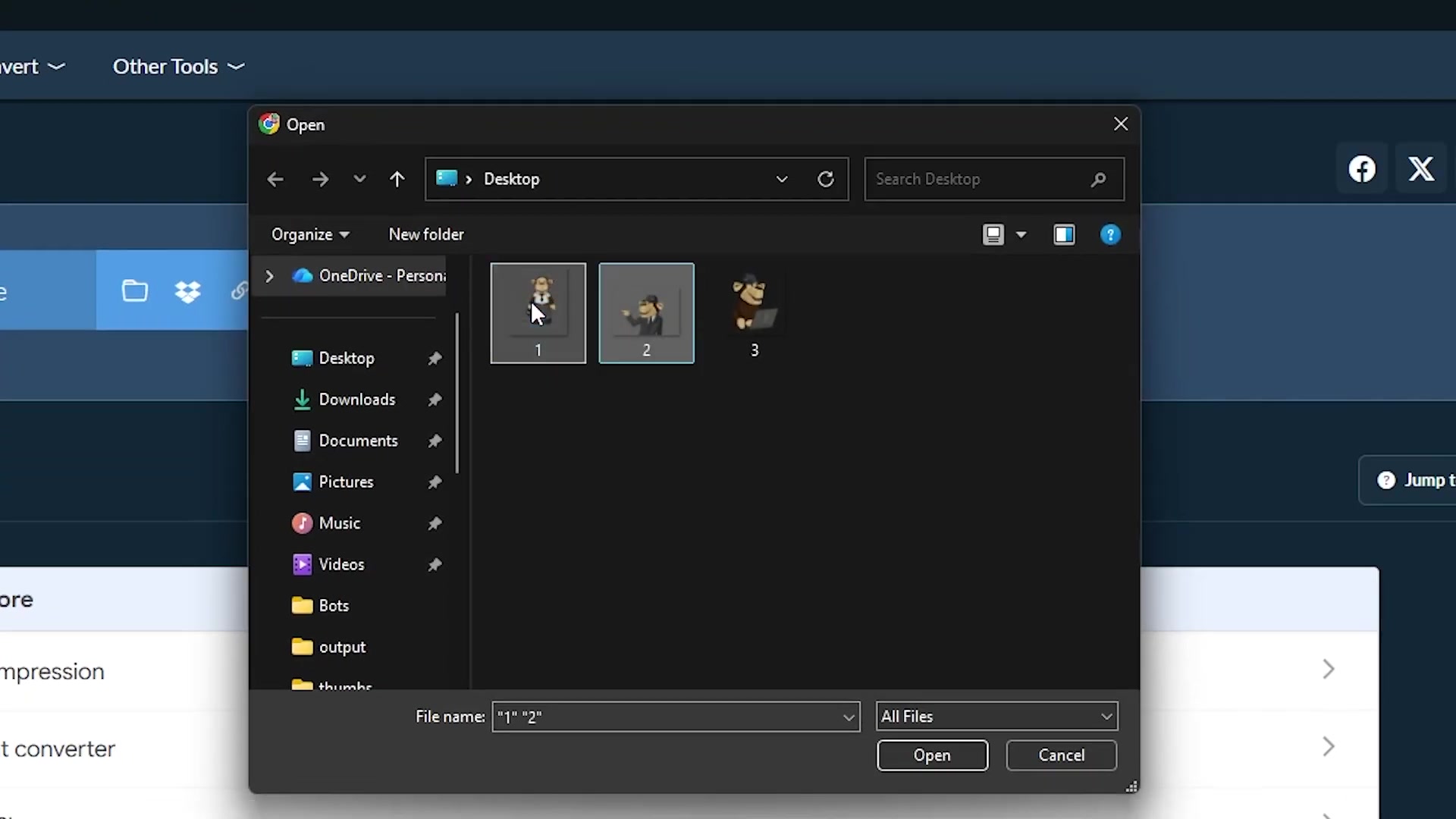
Task: Click the search magnifier icon
Action: point(1098,179)
